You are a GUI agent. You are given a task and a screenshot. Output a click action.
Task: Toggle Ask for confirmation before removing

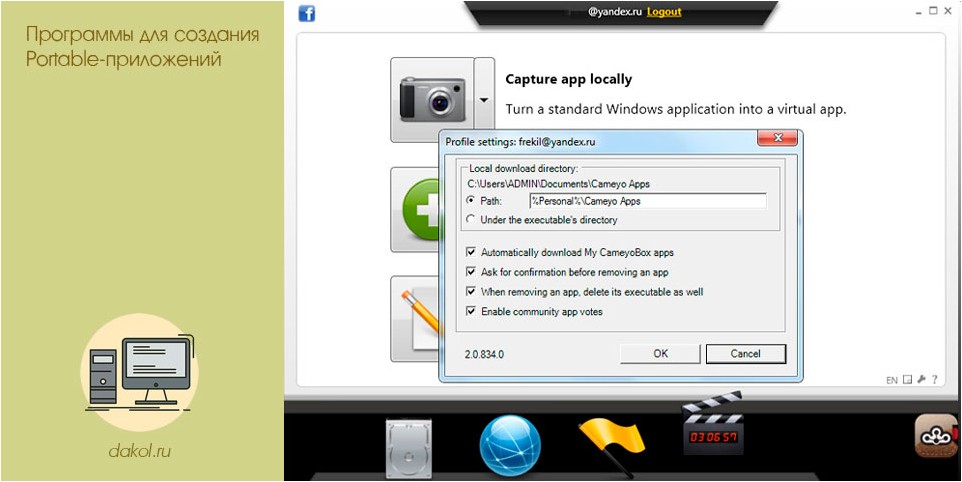(471, 272)
